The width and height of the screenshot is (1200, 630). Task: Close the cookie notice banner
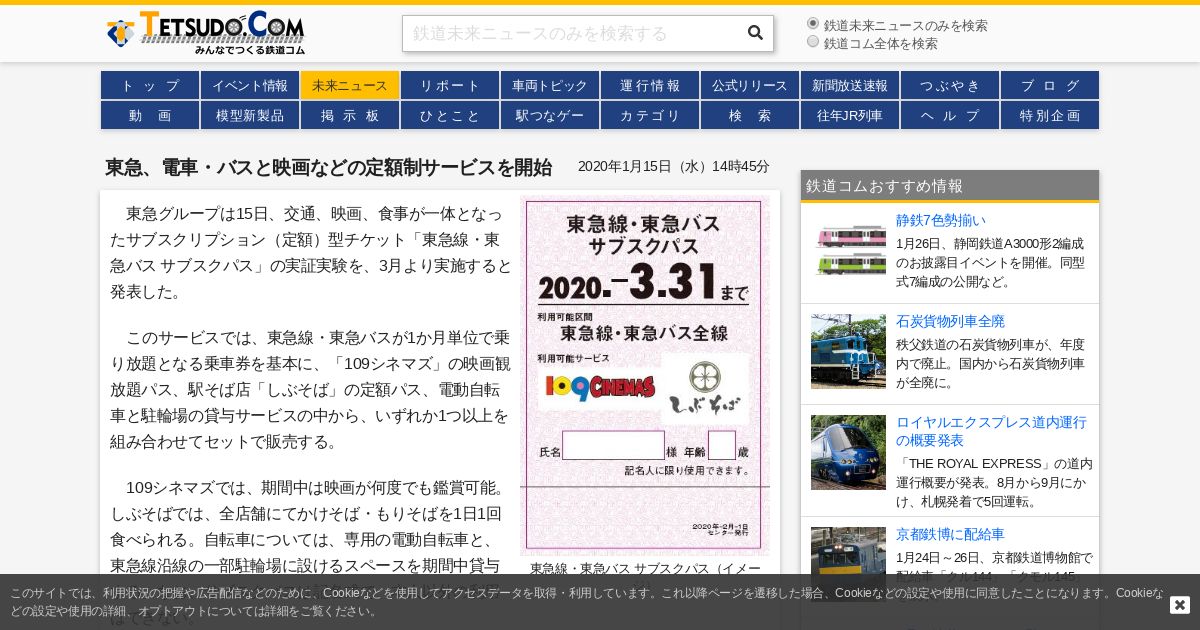(1180, 605)
